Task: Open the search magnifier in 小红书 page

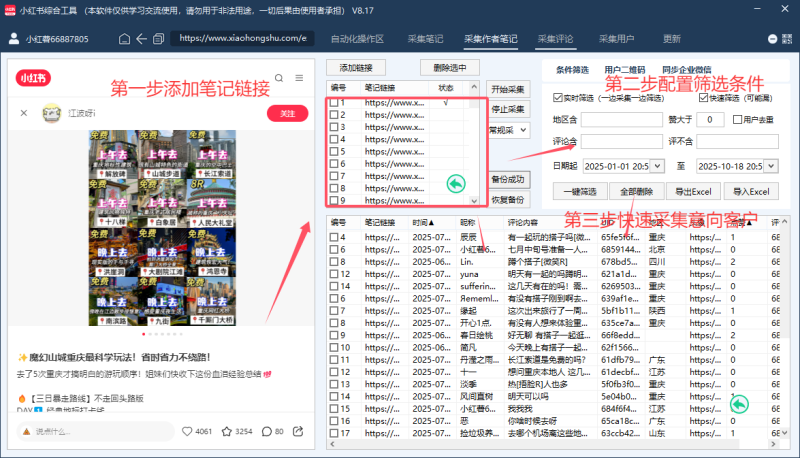Action: click(x=279, y=78)
